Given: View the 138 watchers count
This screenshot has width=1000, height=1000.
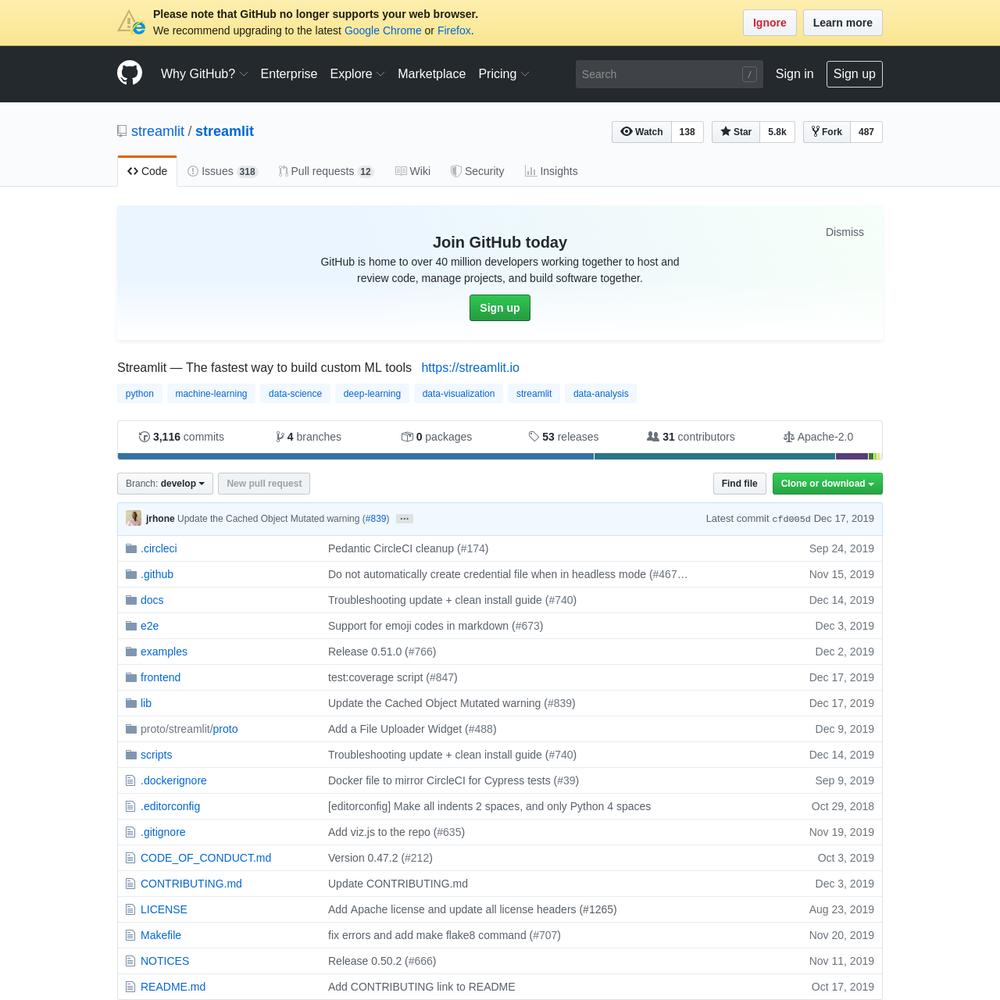Looking at the screenshot, I should pyautogui.click(x=687, y=132).
